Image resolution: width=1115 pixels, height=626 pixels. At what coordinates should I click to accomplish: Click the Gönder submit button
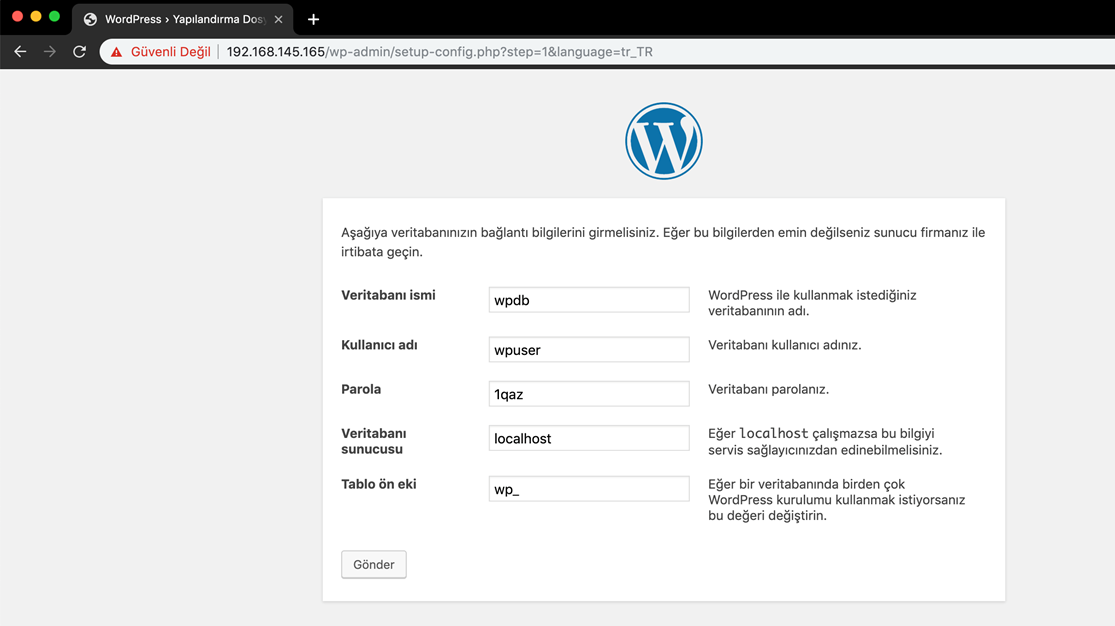coord(373,565)
